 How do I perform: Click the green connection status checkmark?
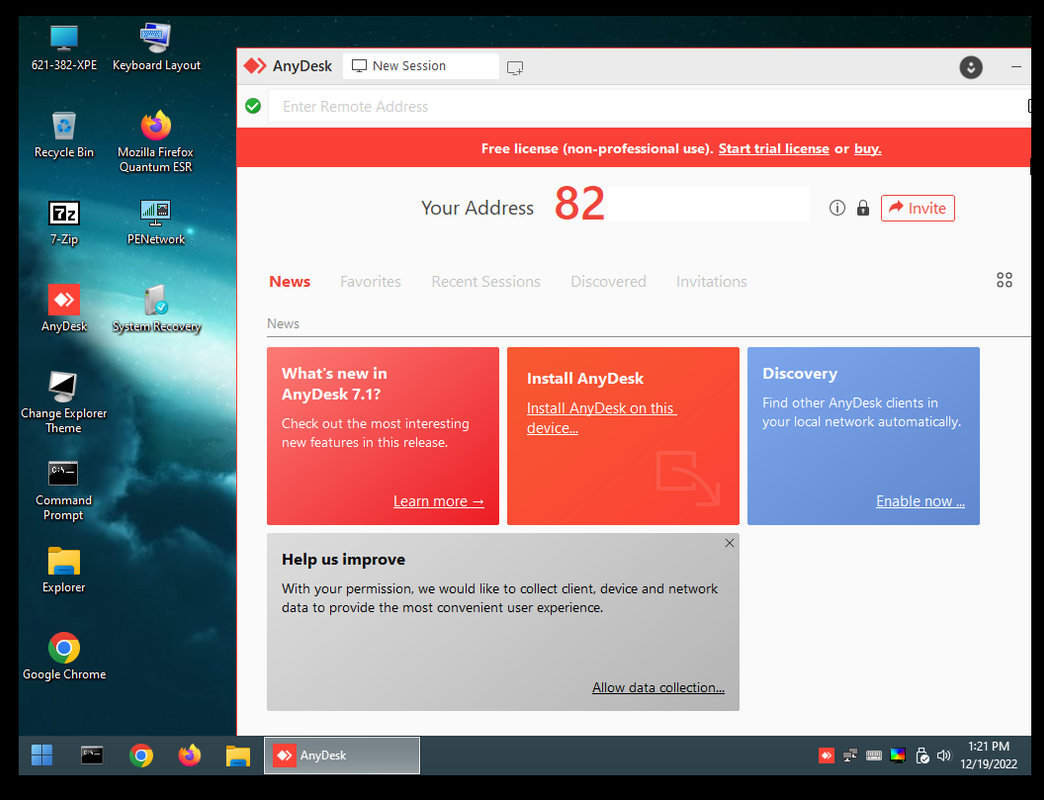click(x=253, y=106)
